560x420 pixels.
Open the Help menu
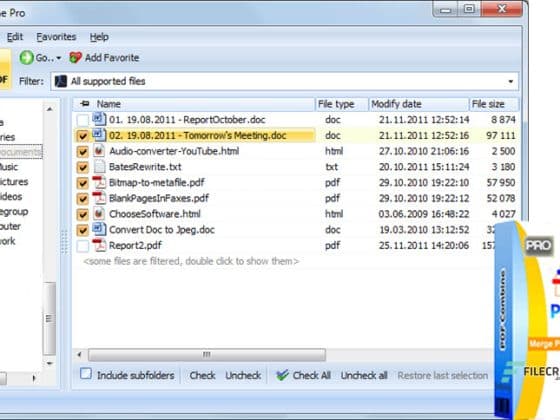pos(99,37)
